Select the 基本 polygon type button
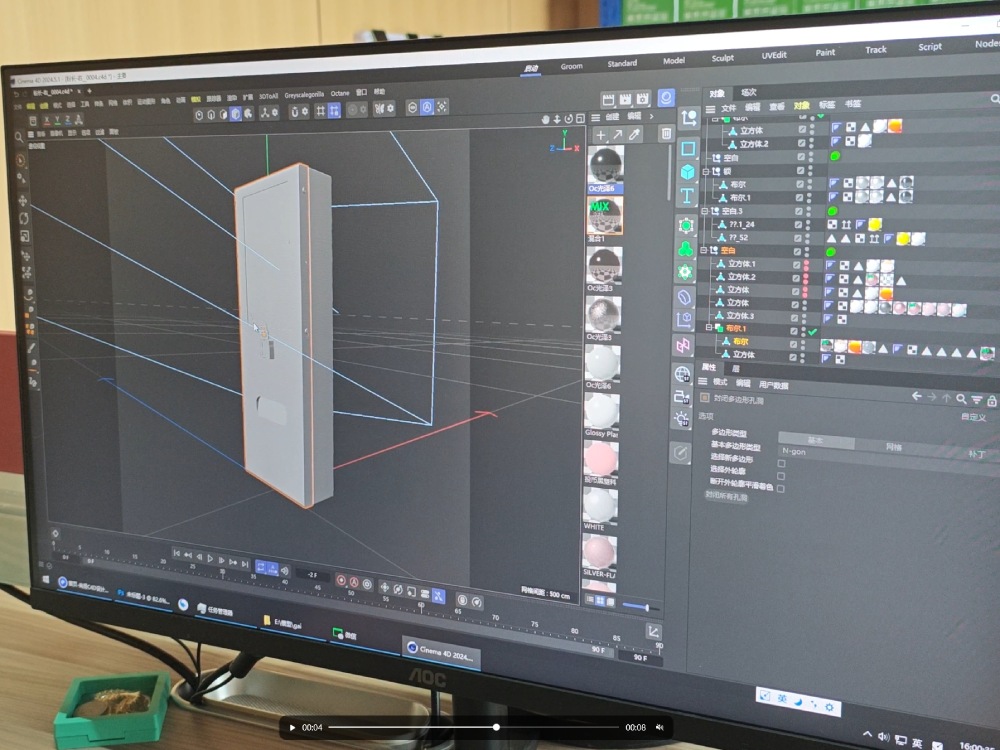1000x750 pixels. click(816, 440)
